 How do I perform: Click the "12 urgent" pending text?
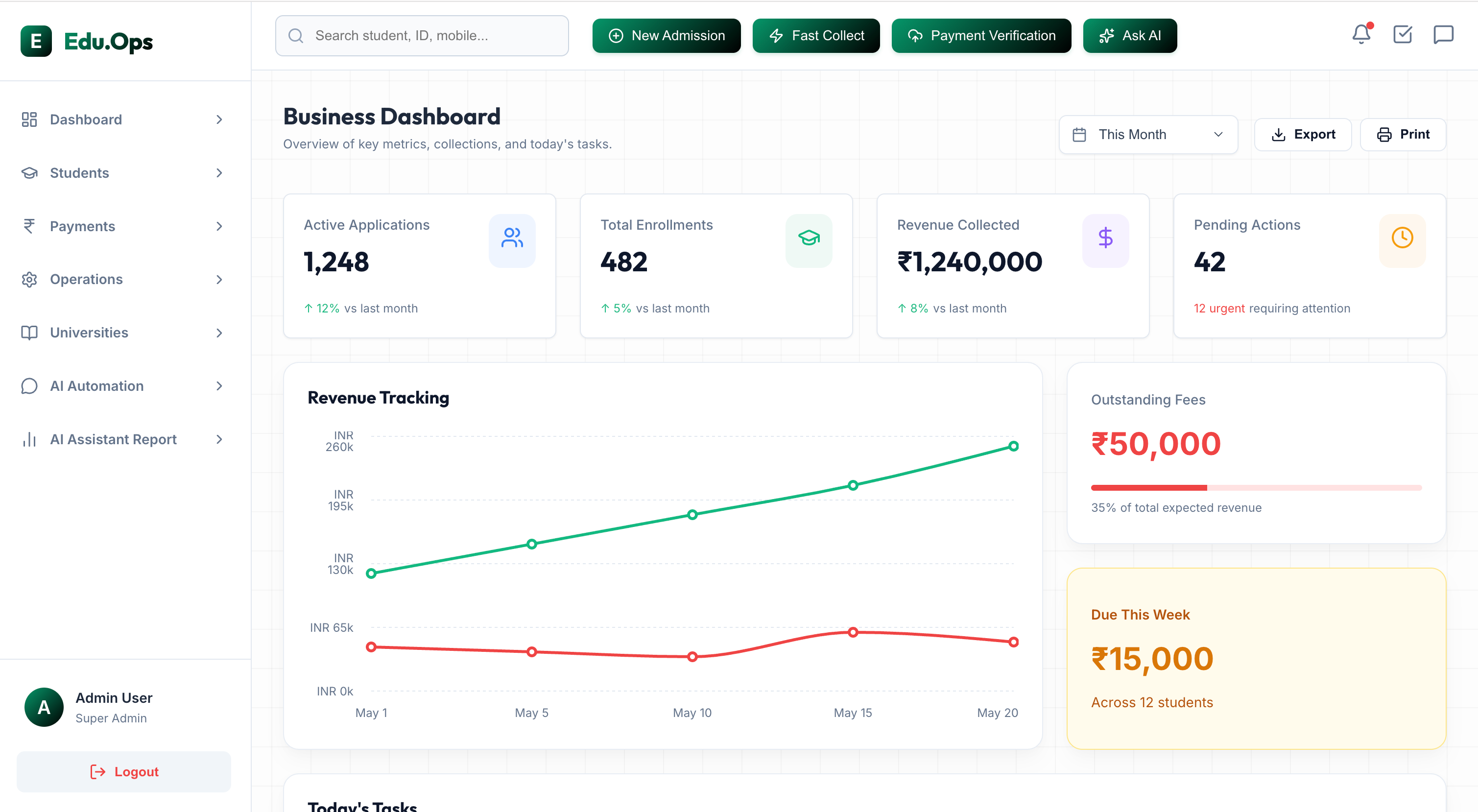tap(1218, 308)
